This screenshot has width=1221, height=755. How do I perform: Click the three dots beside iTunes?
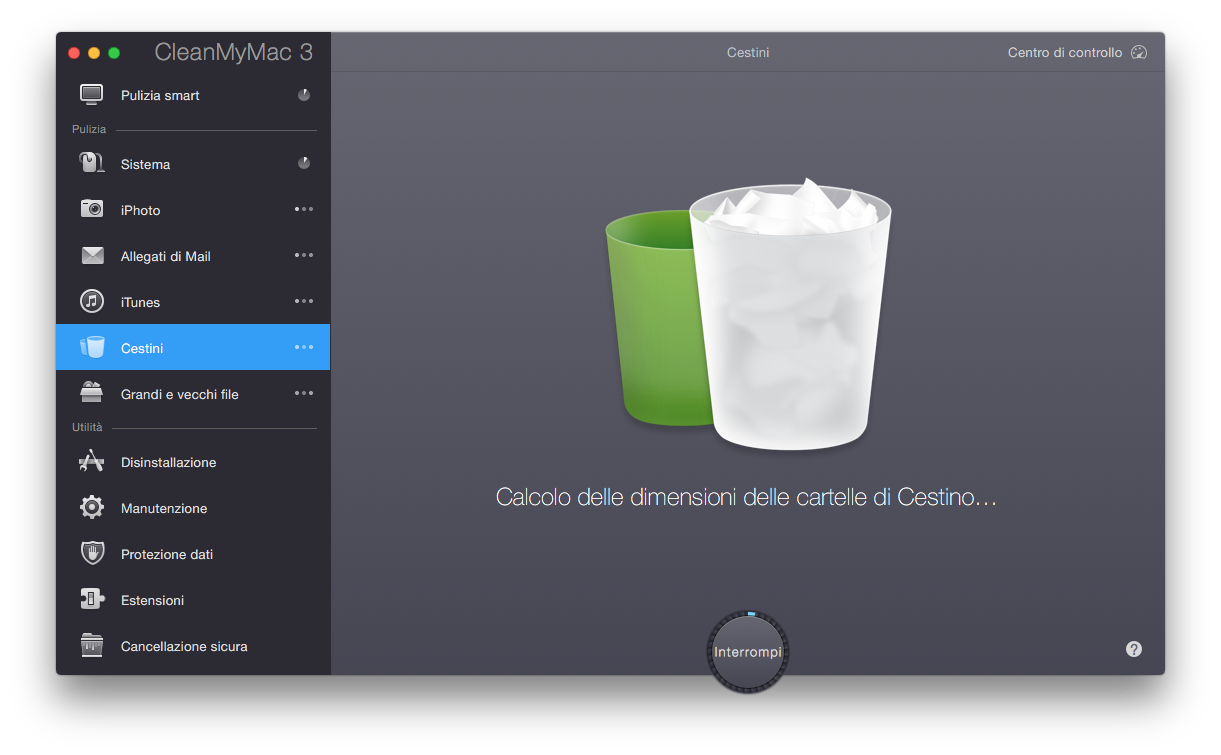[x=304, y=301]
